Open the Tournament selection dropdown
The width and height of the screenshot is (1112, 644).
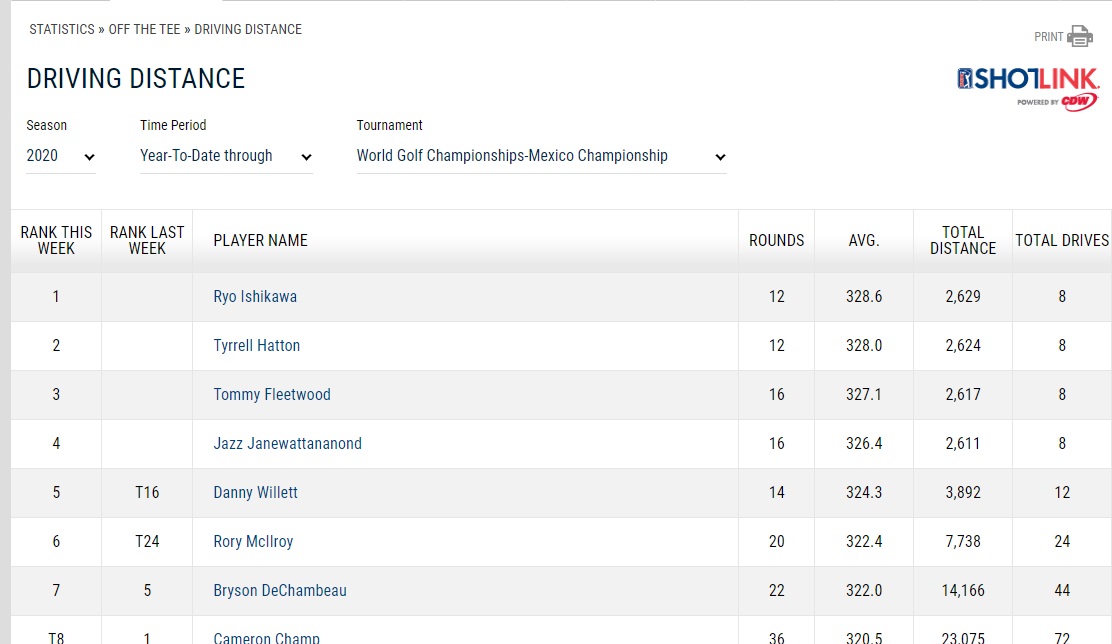(541, 156)
